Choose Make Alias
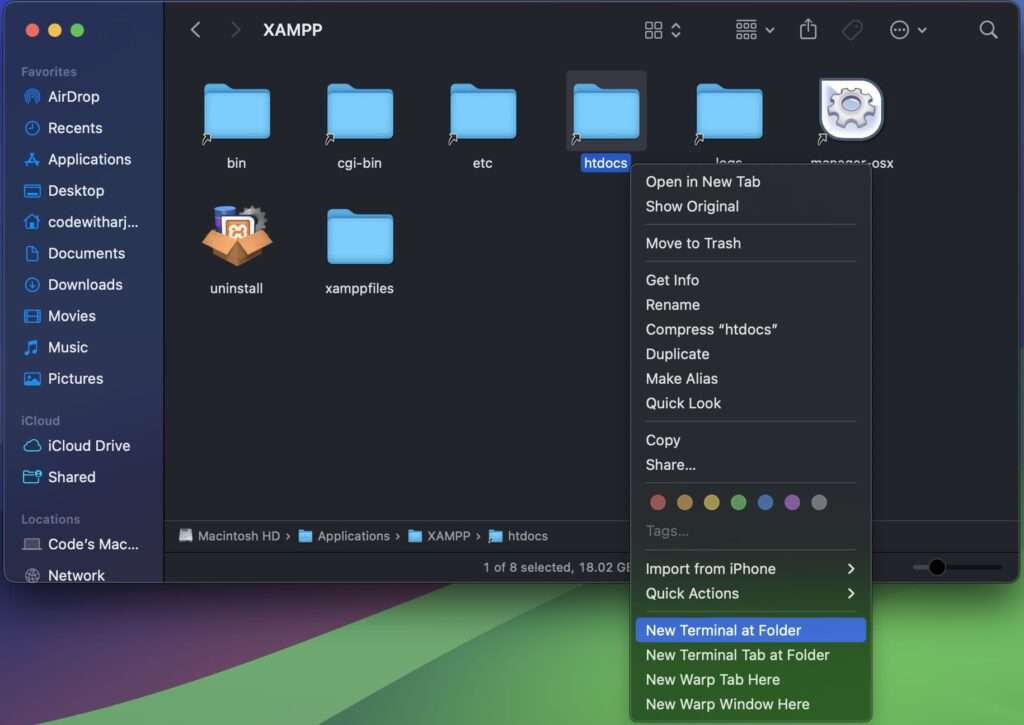The image size is (1024, 725). [750, 379]
